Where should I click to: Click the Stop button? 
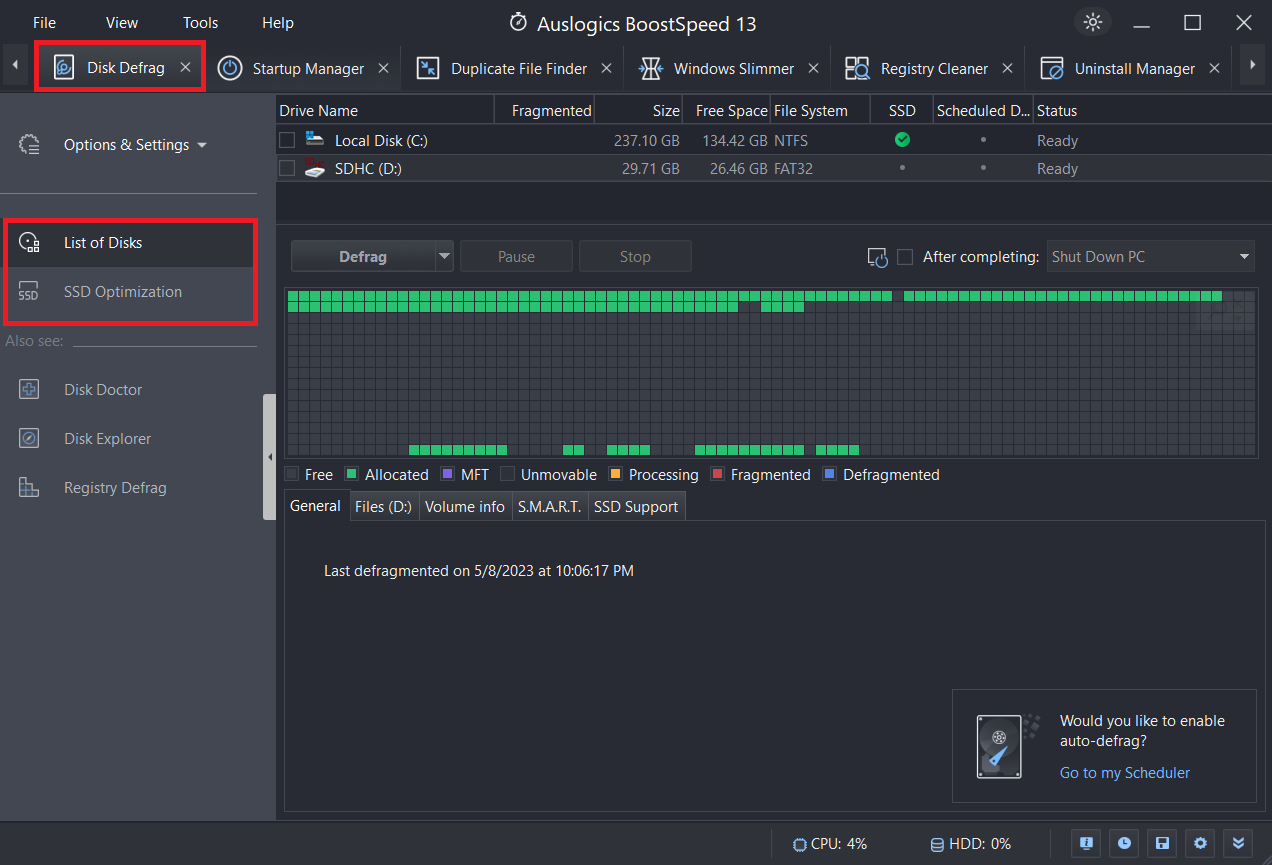click(x=635, y=256)
